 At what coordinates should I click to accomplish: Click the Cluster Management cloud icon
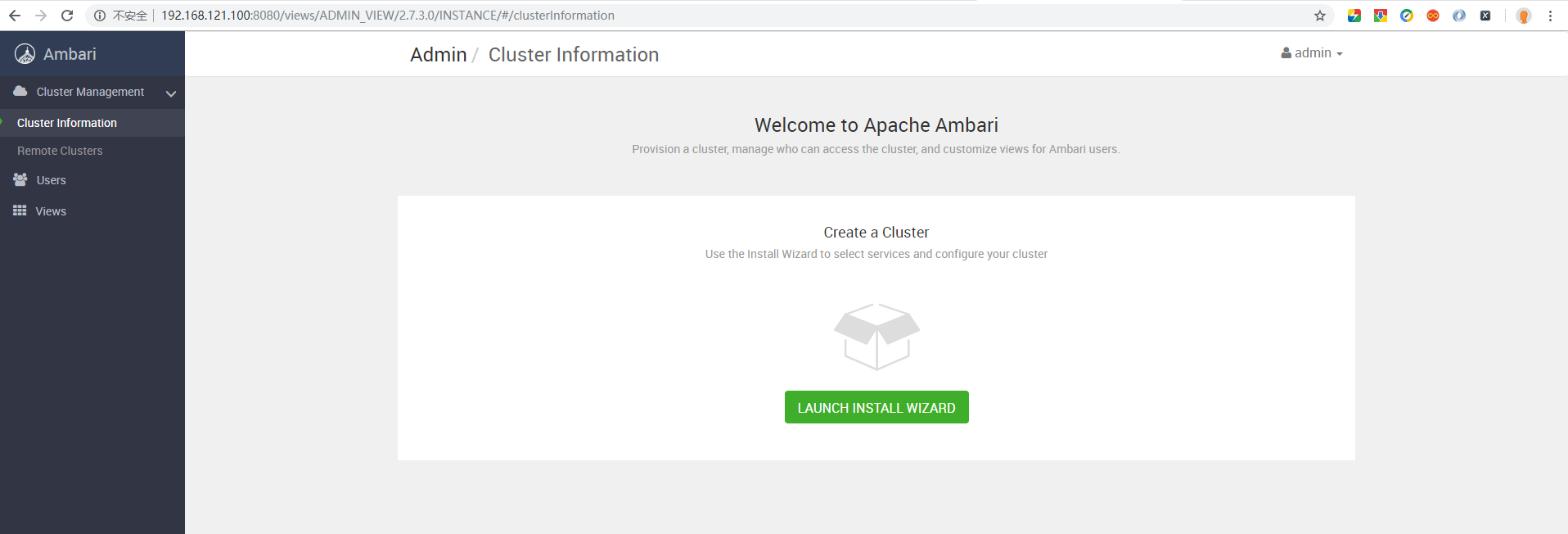click(x=20, y=91)
